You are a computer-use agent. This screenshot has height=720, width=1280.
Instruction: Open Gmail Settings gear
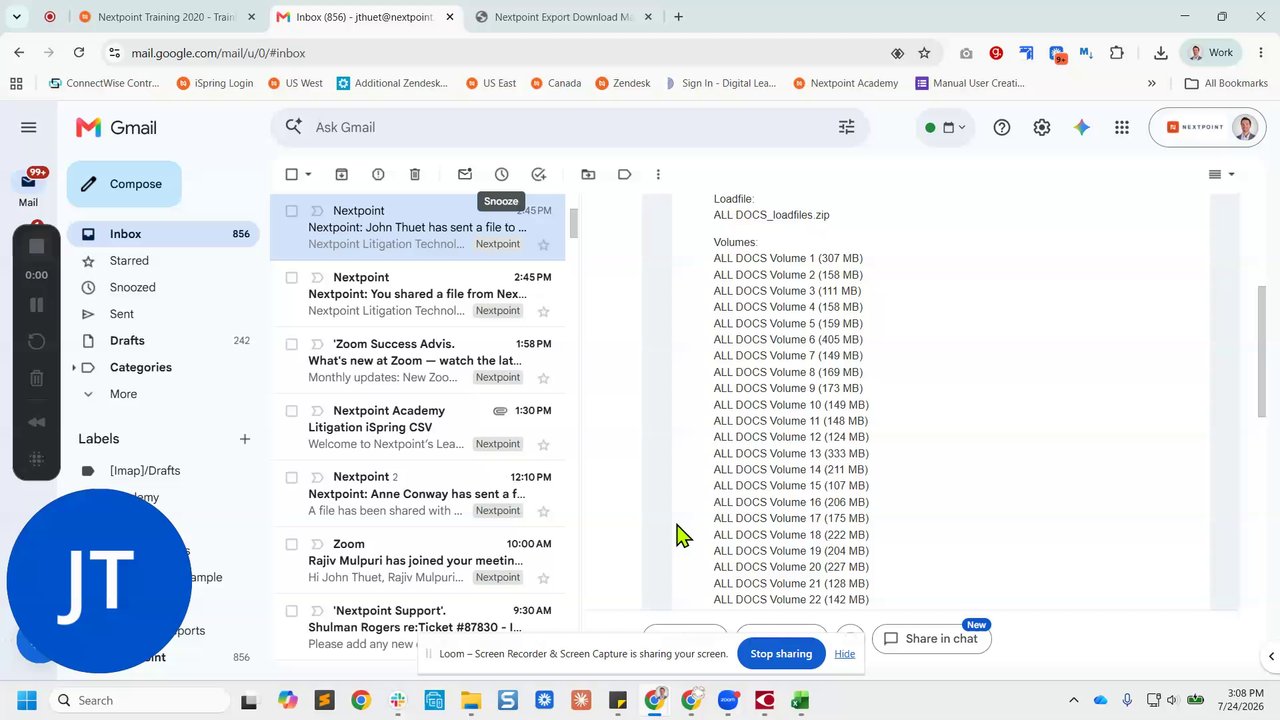tap(1042, 127)
